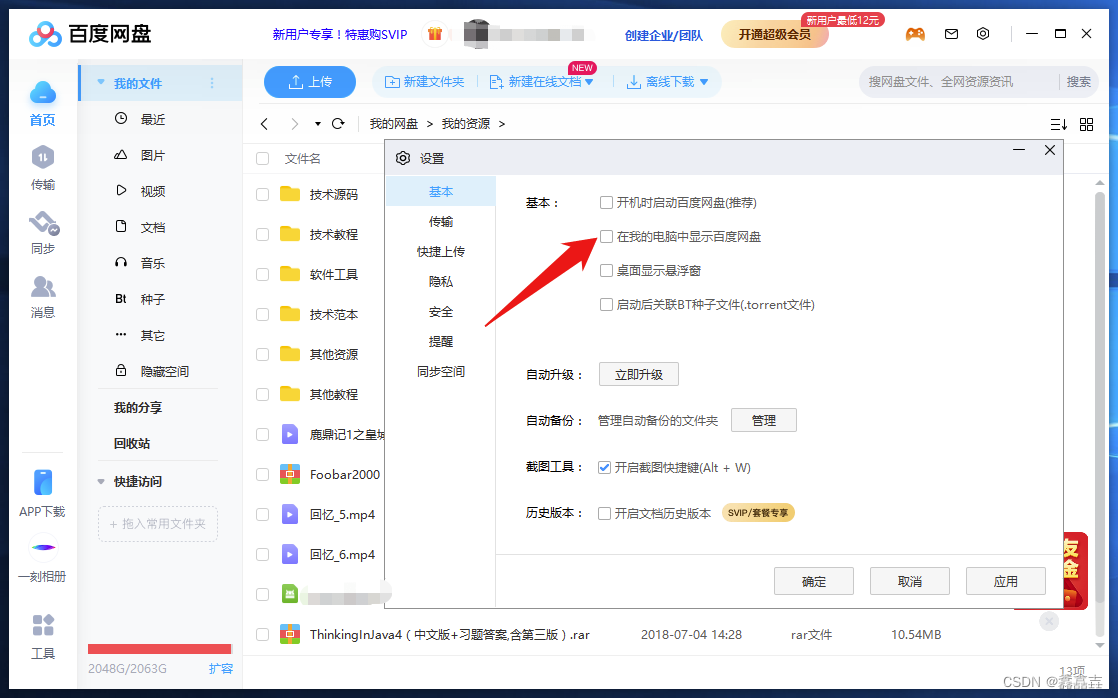Click the breadcrumb arrow after 我的资源
The width and height of the screenshot is (1118, 698).
[x=502, y=124]
